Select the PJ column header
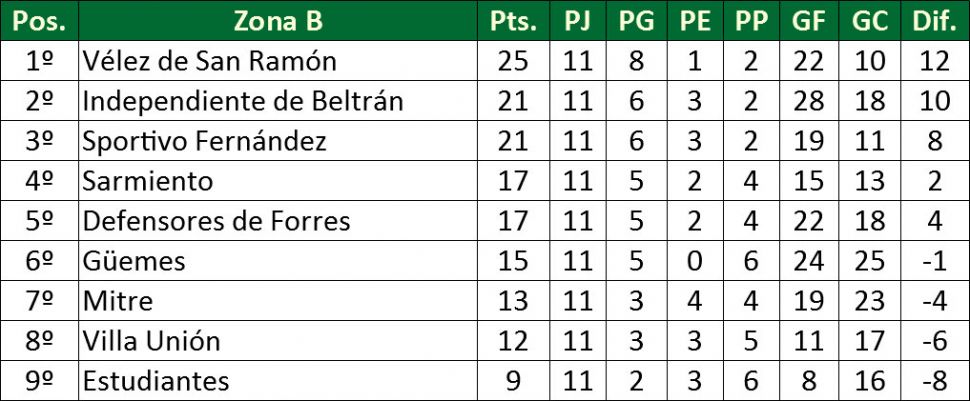Image resolution: width=970 pixels, height=401 pixels. (577, 21)
